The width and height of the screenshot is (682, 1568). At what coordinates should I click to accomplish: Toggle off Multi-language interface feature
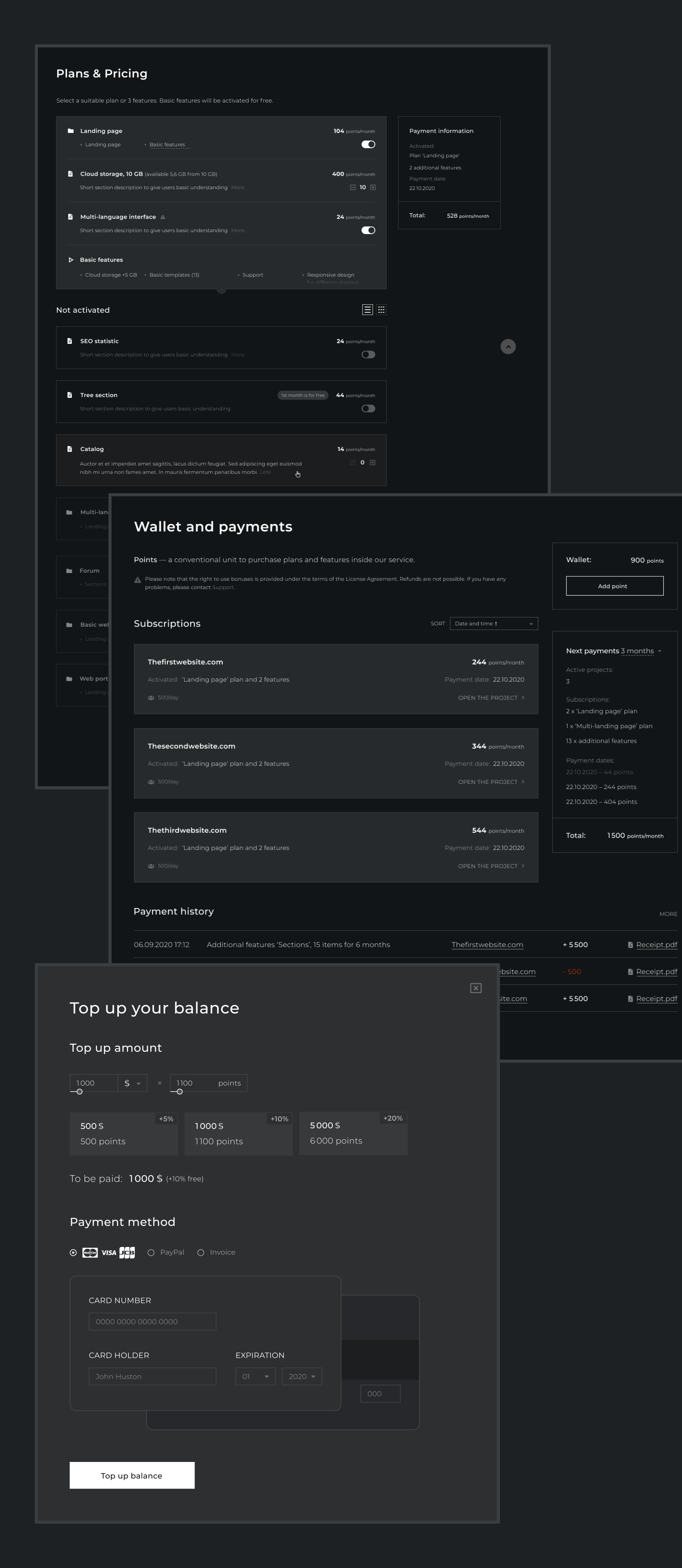pos(368,230)
